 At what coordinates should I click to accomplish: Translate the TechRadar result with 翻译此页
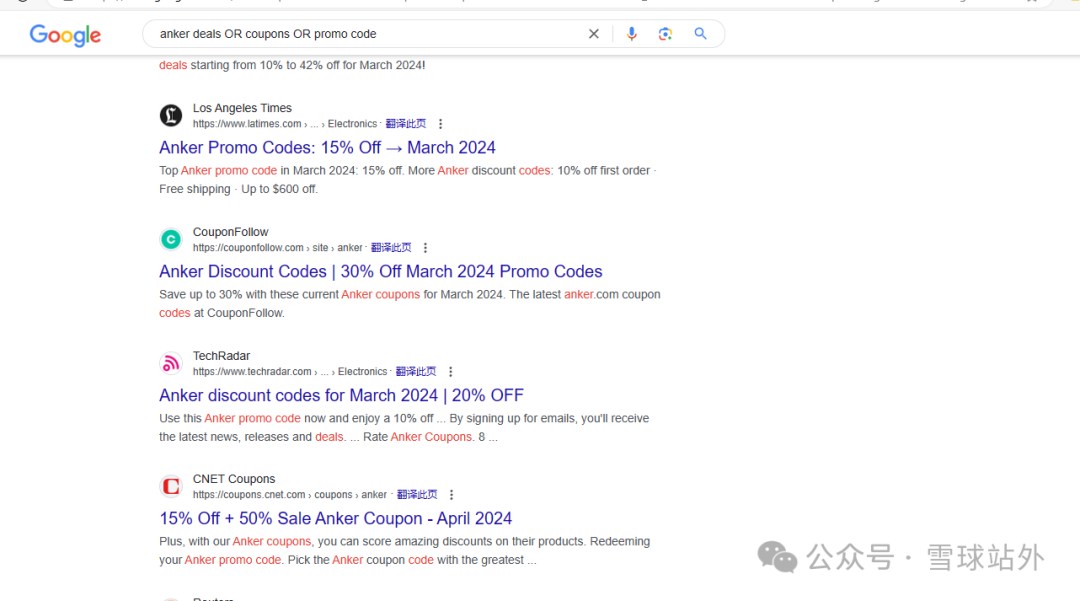pyautogui.click(x=416, y=370)
